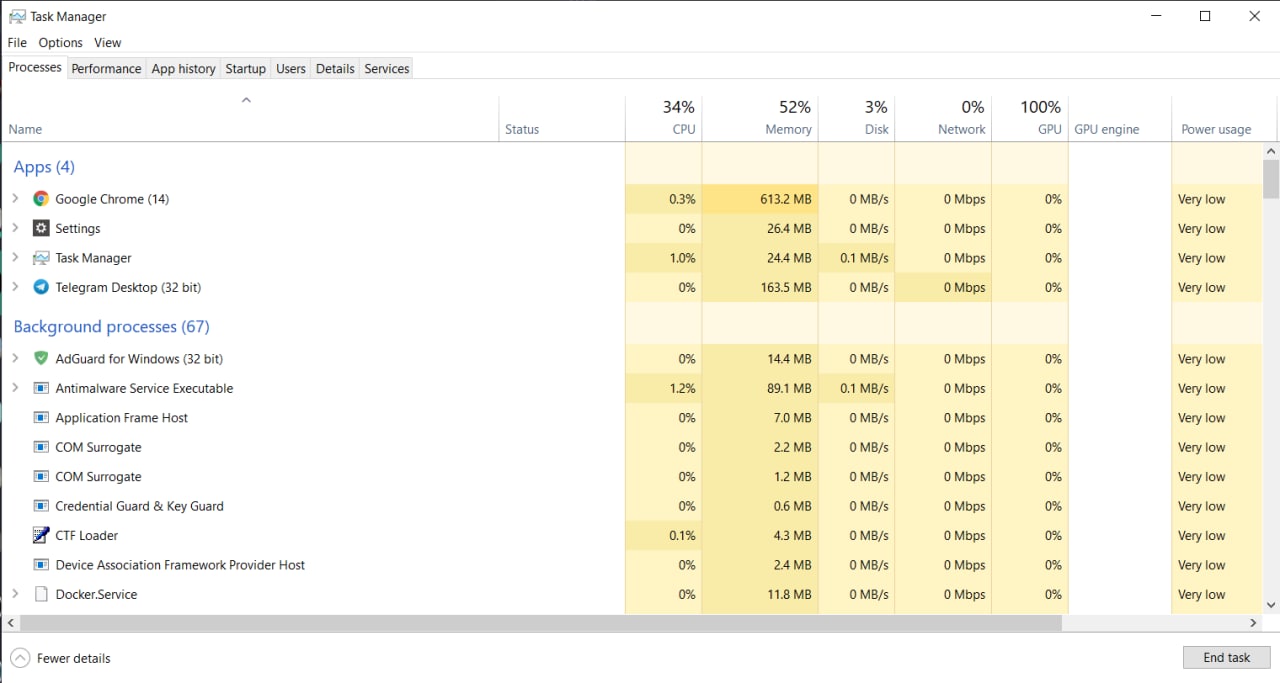Image resolution: width=1280 pixels, height=683 pixels.
Task: Sort by the GPU engine column header
Action: (1120, 119)
